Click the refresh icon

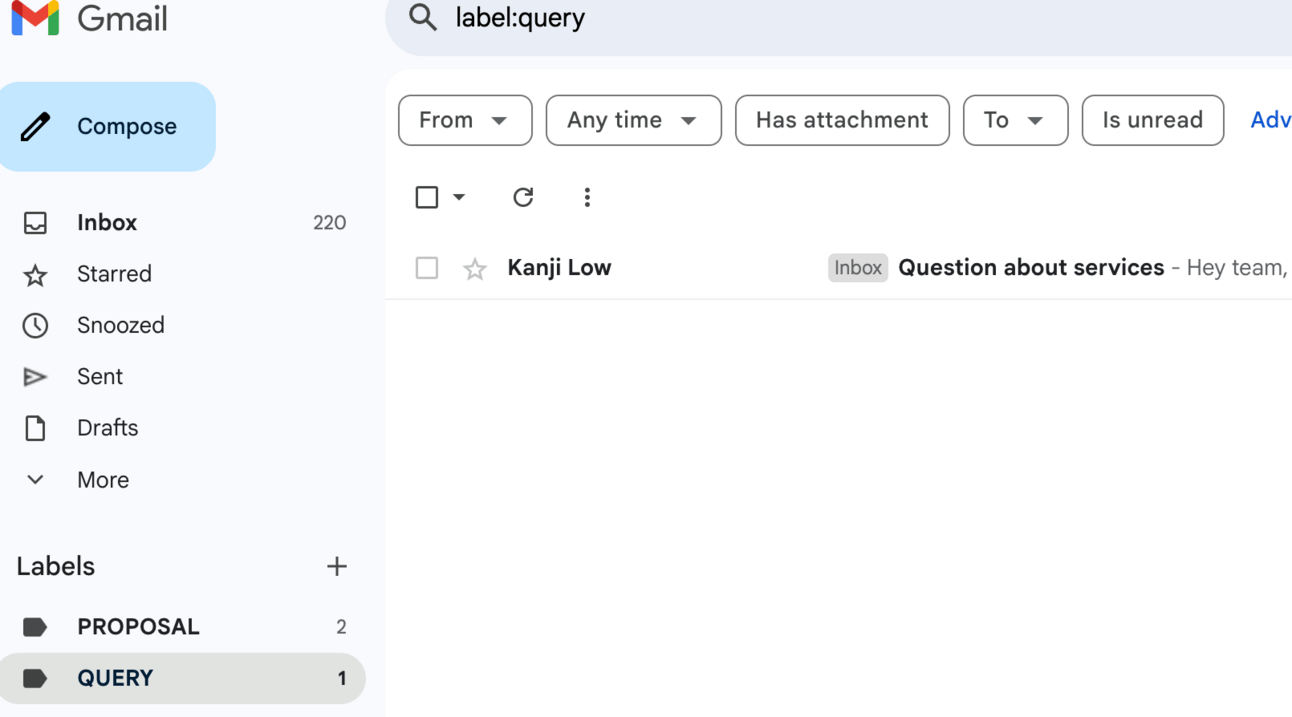coord(523,197)
